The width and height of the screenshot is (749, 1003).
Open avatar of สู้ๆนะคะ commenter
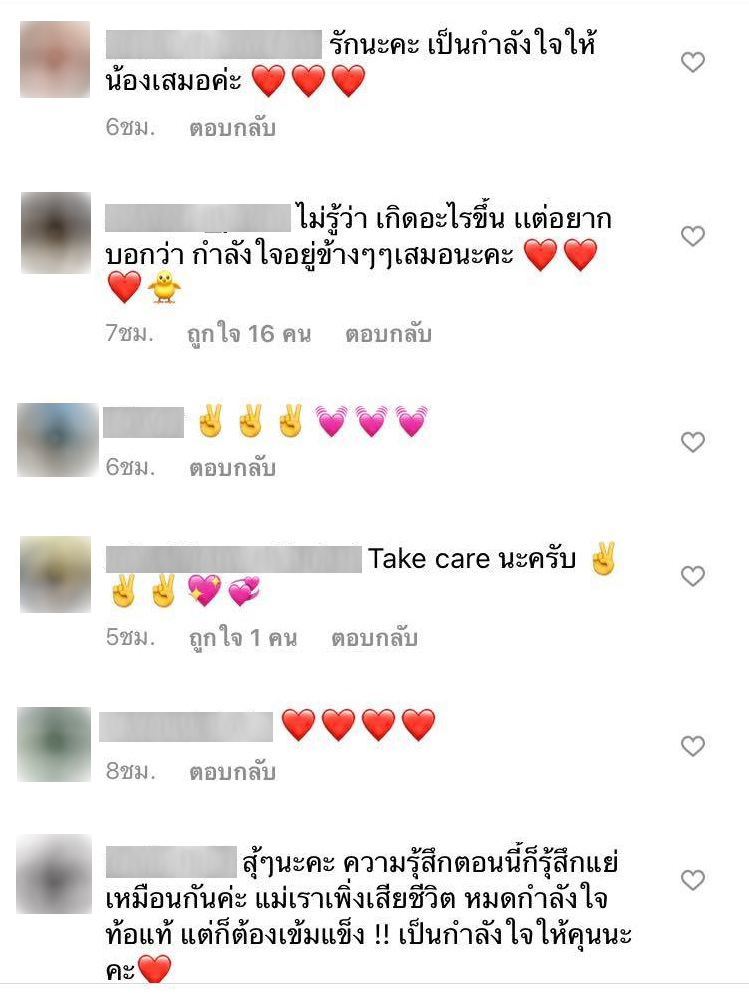coord(54,874)
